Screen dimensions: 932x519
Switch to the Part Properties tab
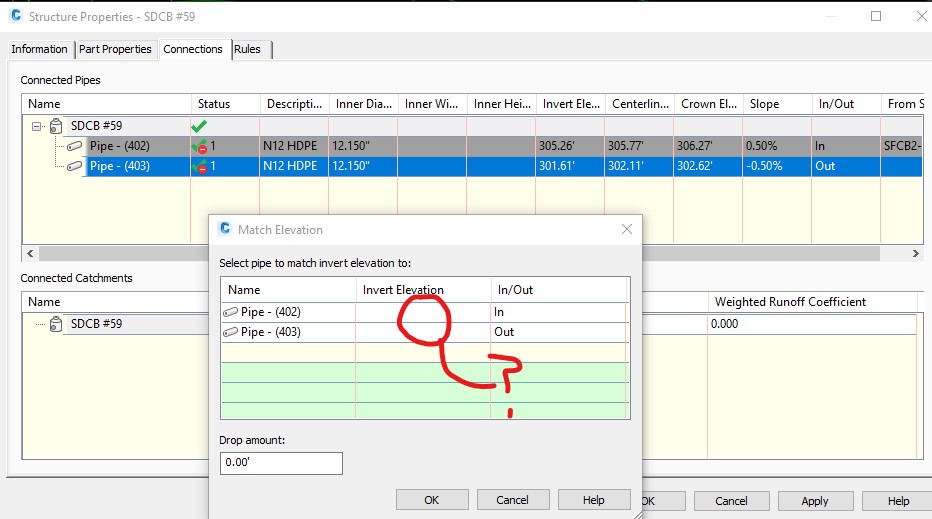[x=115, y=49]
